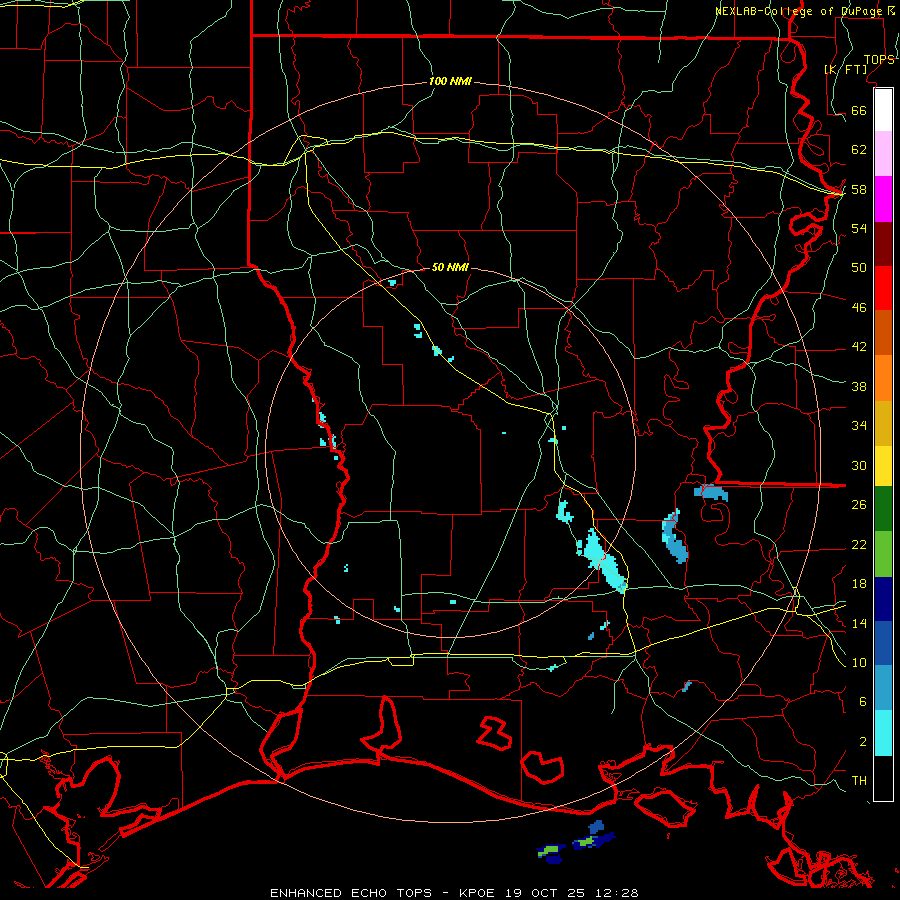Click the TOPS legend title

(x=879, y=60)
